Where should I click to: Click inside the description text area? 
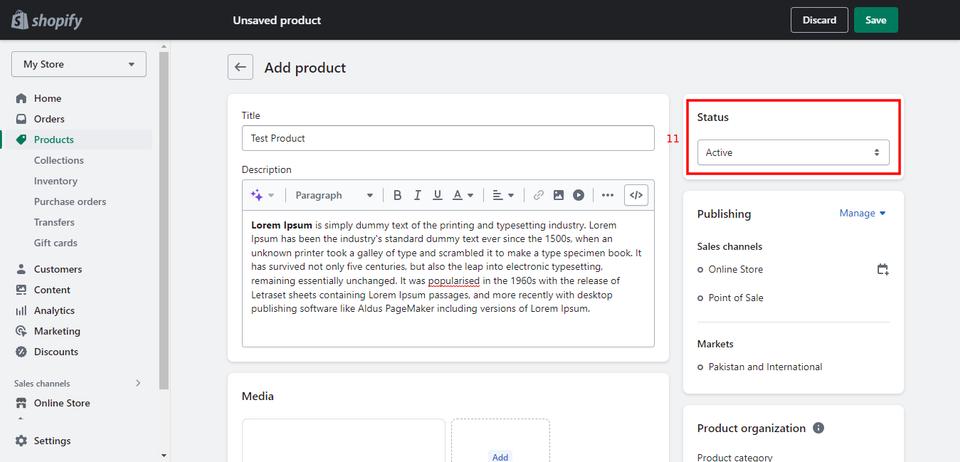[x=448, y=278]
